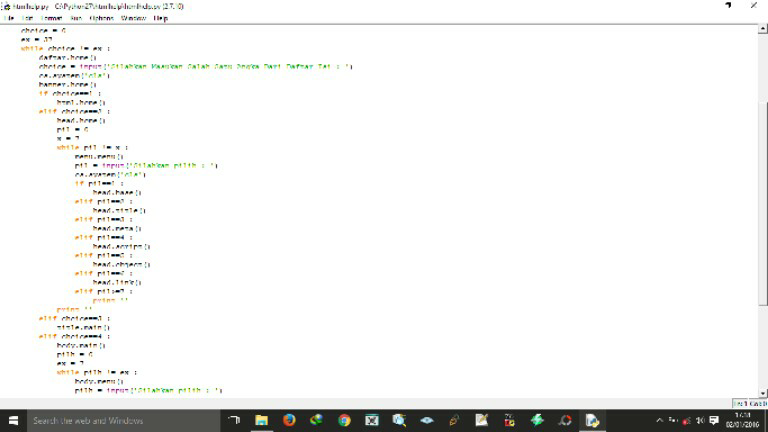Open the File menu

pyautogui.click(x=9, y=18)
